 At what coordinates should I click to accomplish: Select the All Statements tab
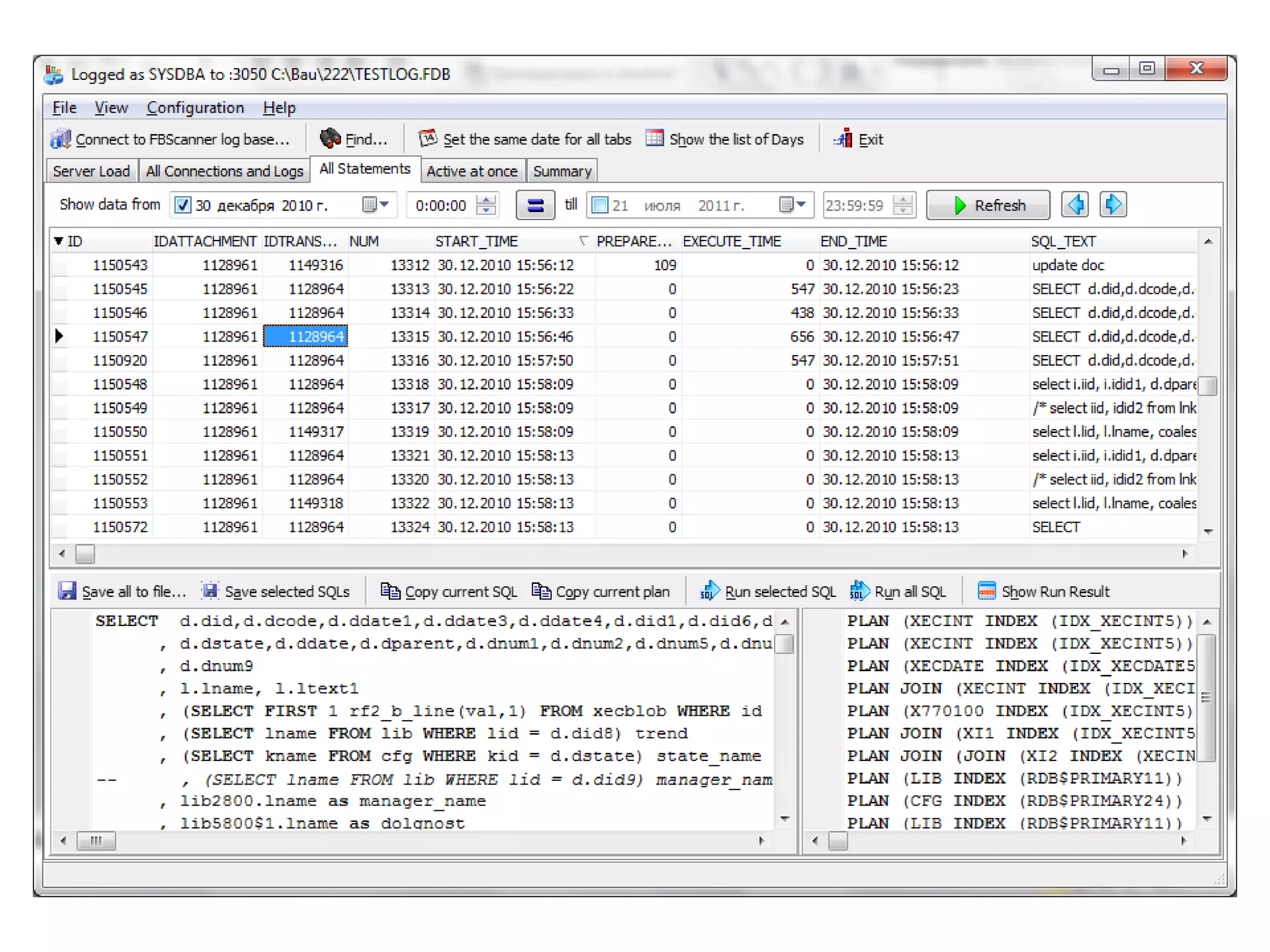pyautogui.click(x=365, y=169)
